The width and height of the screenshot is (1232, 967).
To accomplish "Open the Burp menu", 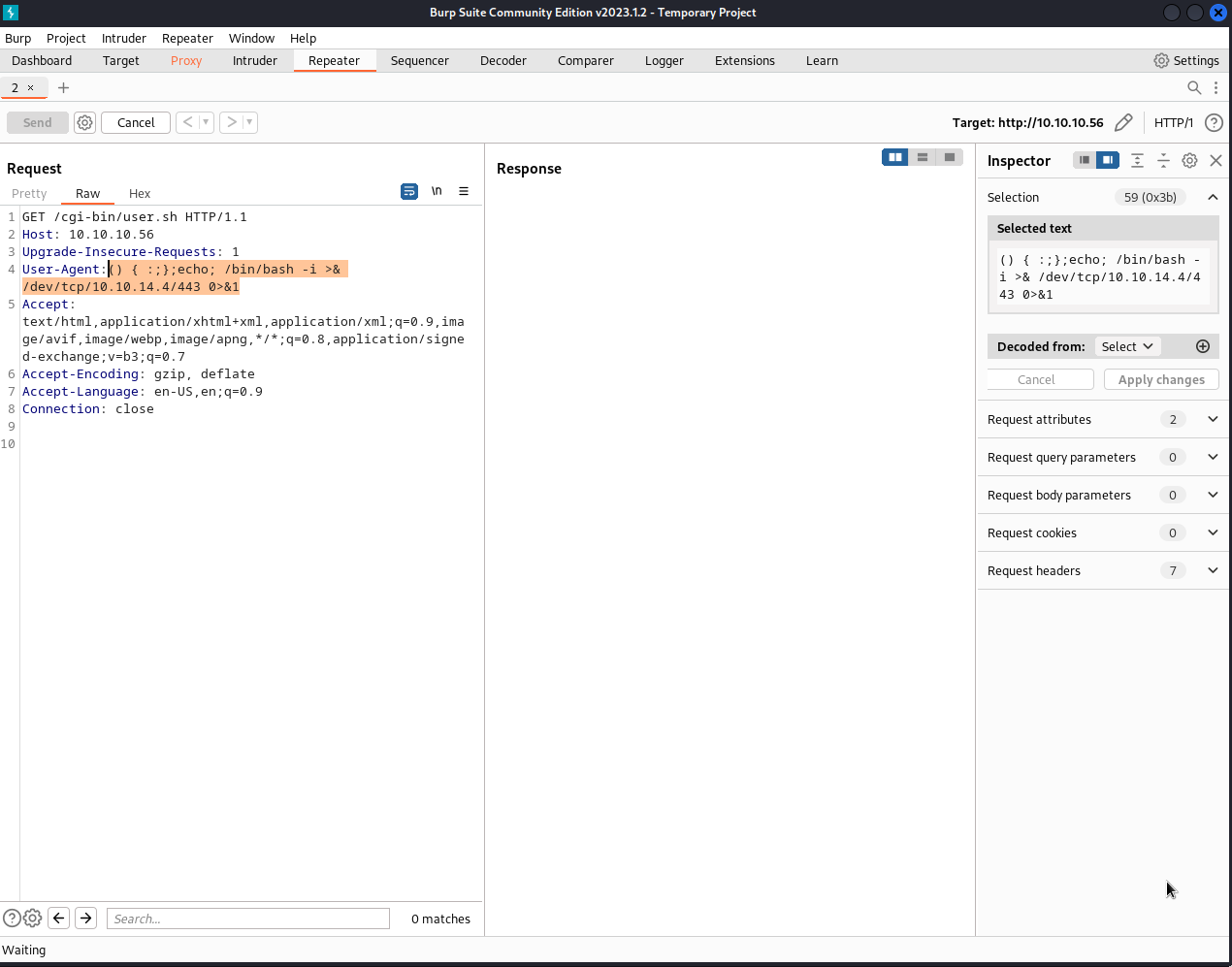I will (17, 38).
